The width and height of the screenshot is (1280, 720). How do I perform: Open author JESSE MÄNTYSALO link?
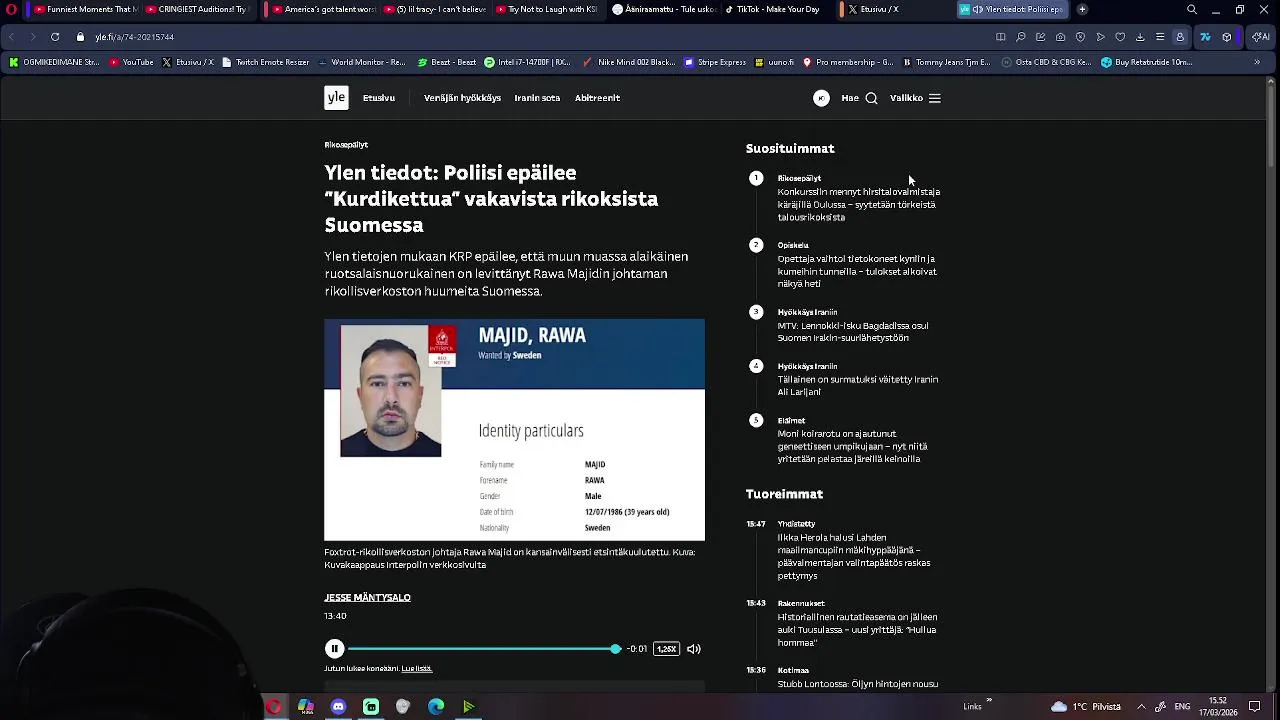point(367,597)
